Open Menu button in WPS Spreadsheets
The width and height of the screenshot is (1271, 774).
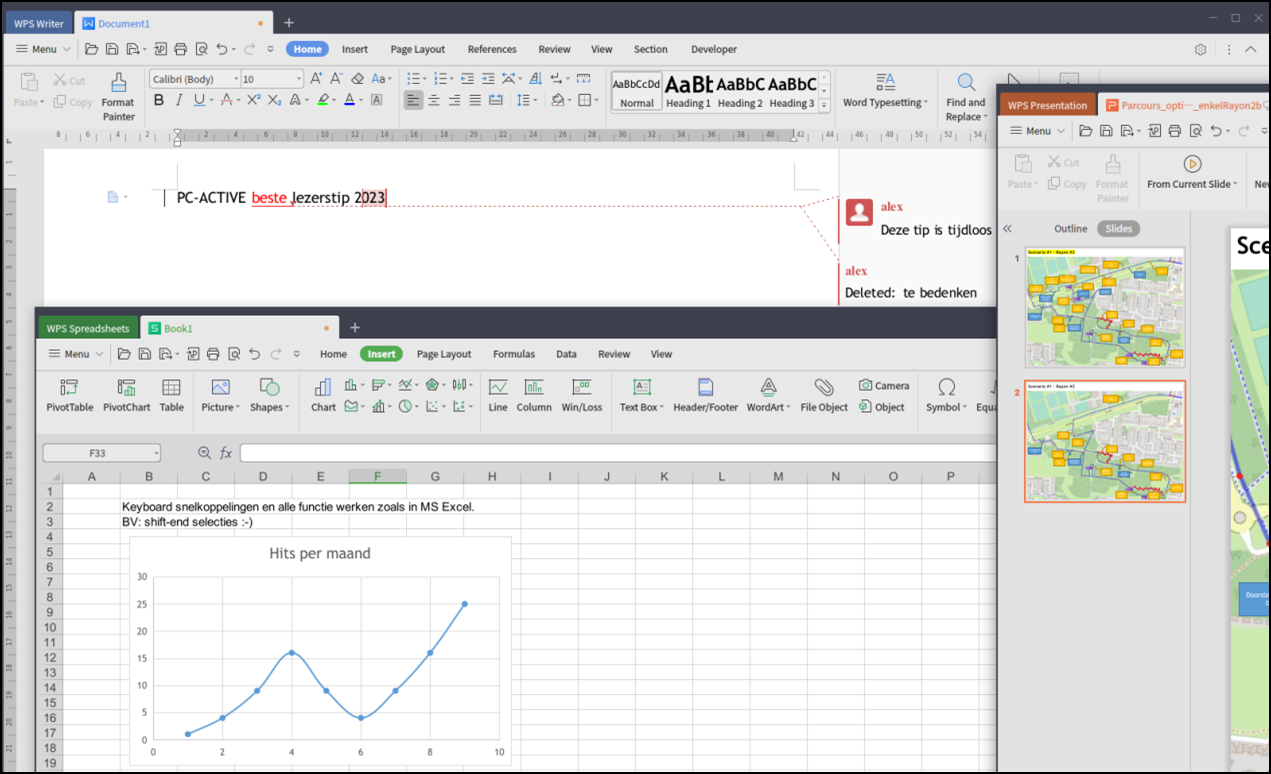76,354
